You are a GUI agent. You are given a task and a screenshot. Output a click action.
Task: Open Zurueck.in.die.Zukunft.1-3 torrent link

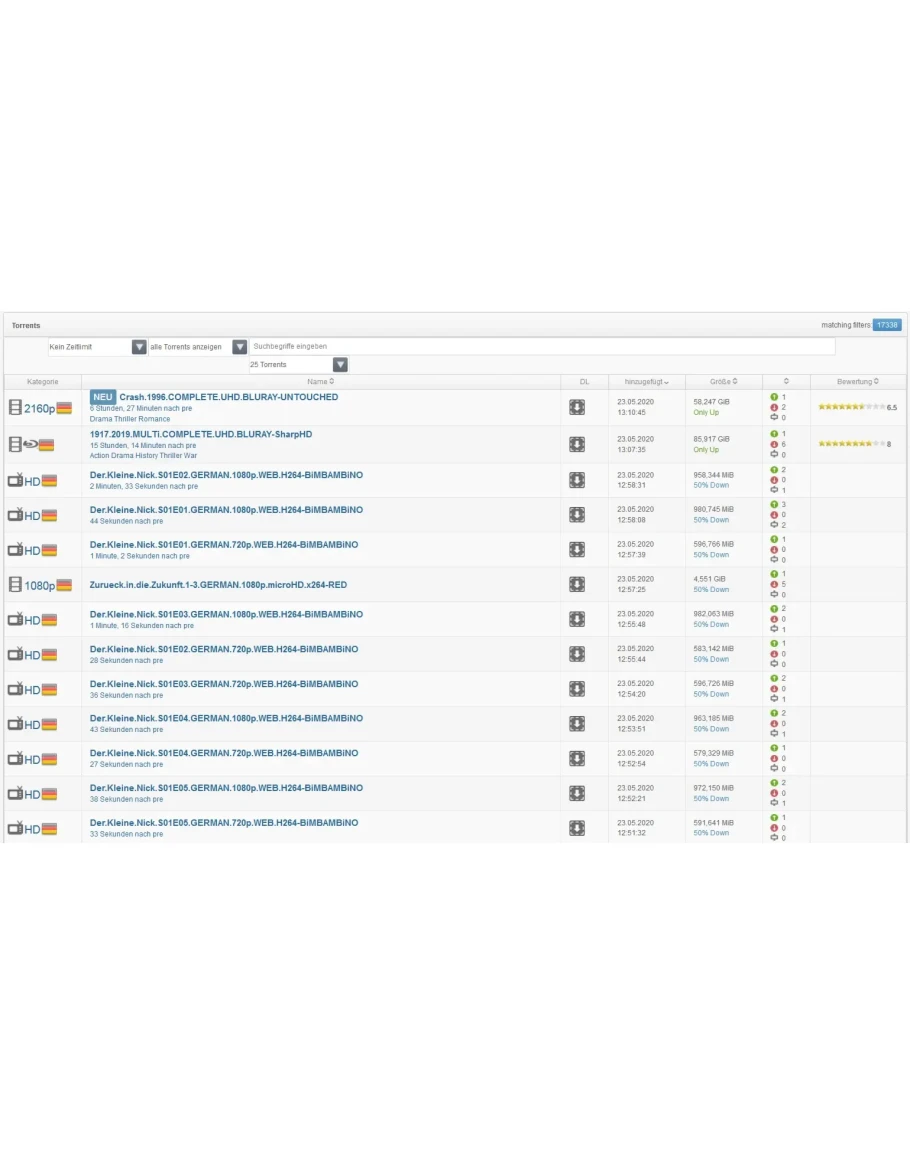click(x=218, y=584)
